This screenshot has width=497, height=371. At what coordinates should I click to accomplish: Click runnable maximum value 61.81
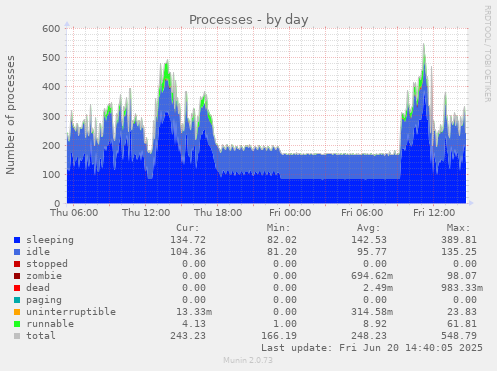pos(462,324)
